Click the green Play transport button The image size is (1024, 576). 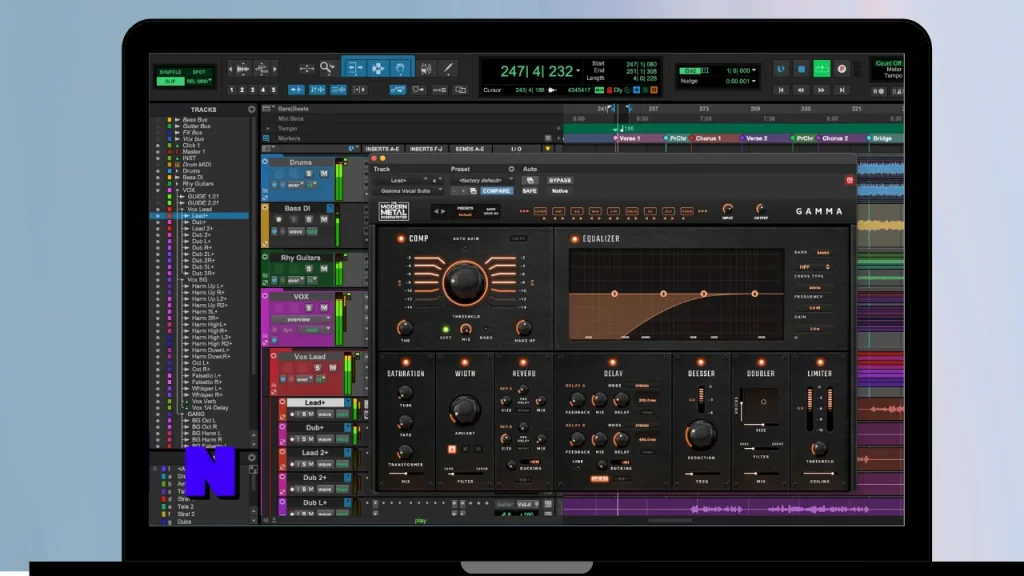[822, 69]
